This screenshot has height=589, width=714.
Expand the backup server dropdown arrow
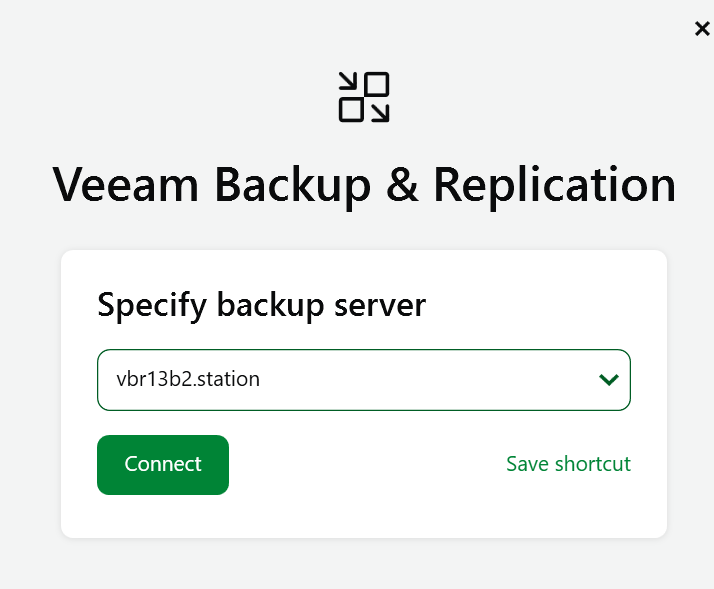(x=608, y=380)
